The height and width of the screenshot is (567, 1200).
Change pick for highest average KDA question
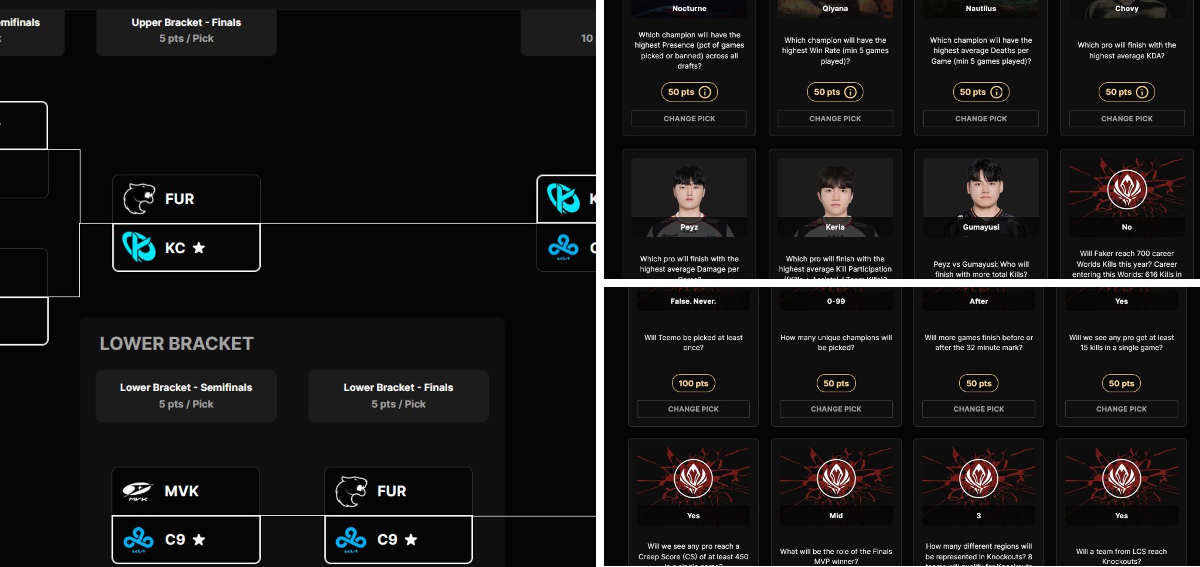[x=1127, y=118]
